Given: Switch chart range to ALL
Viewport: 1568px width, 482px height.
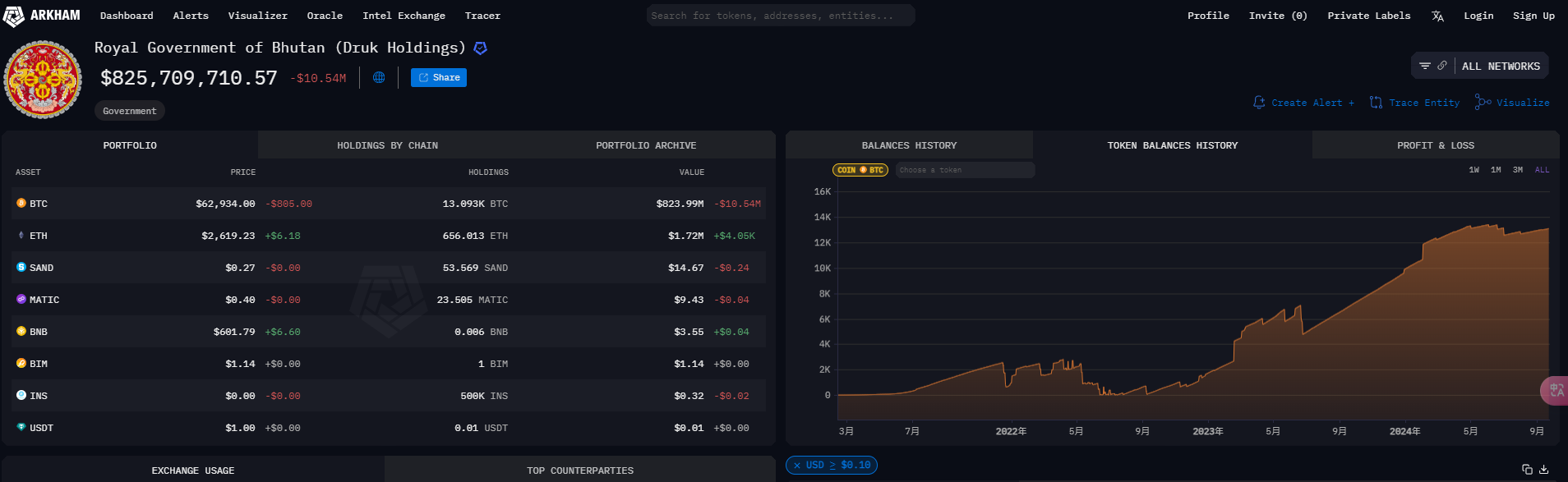Looking at the screenshot, I should 1542,170.
